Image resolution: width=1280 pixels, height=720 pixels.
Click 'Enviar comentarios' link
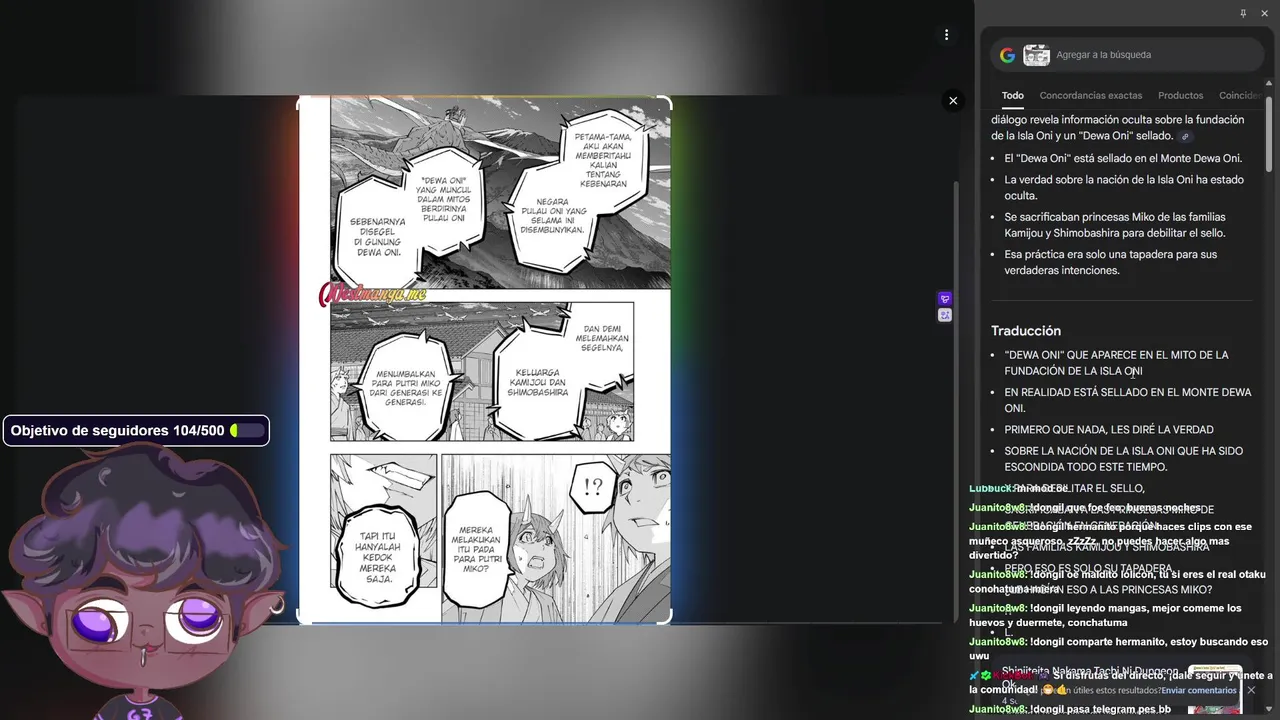click(1199, 690)
